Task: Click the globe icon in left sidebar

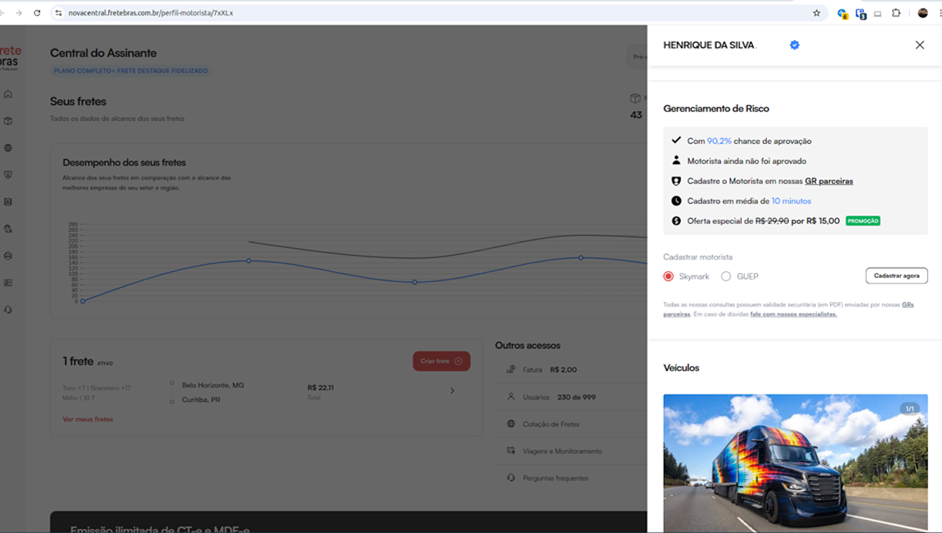Action: [9, 148]
